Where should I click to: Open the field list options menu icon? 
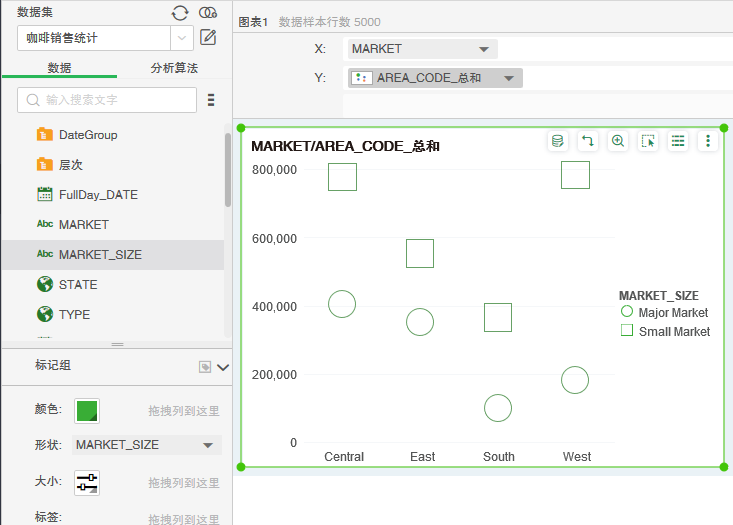pyautogui.click(x=211, y=100)
